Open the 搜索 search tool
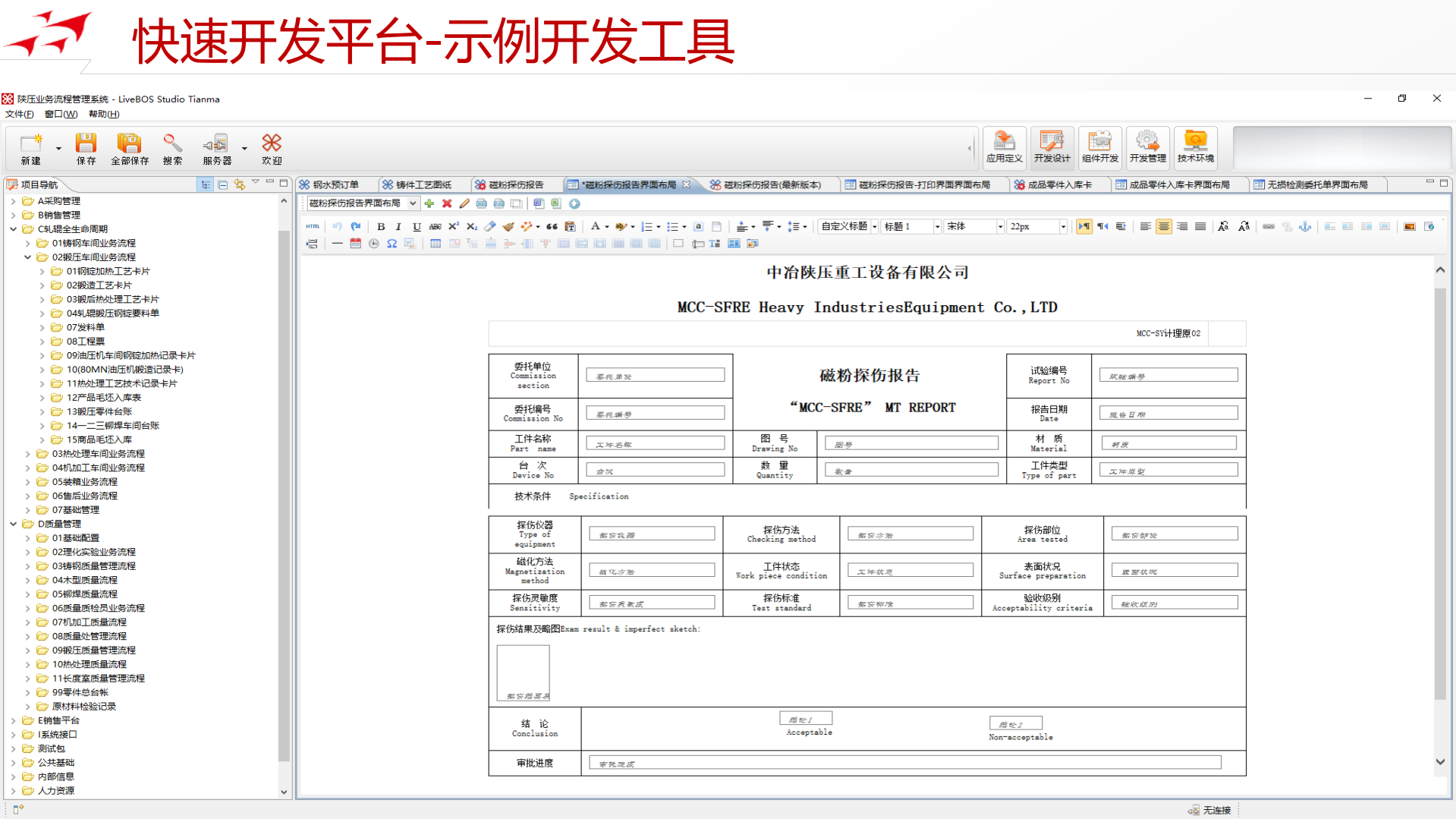 pyautogui.click(x=172, y=147)
